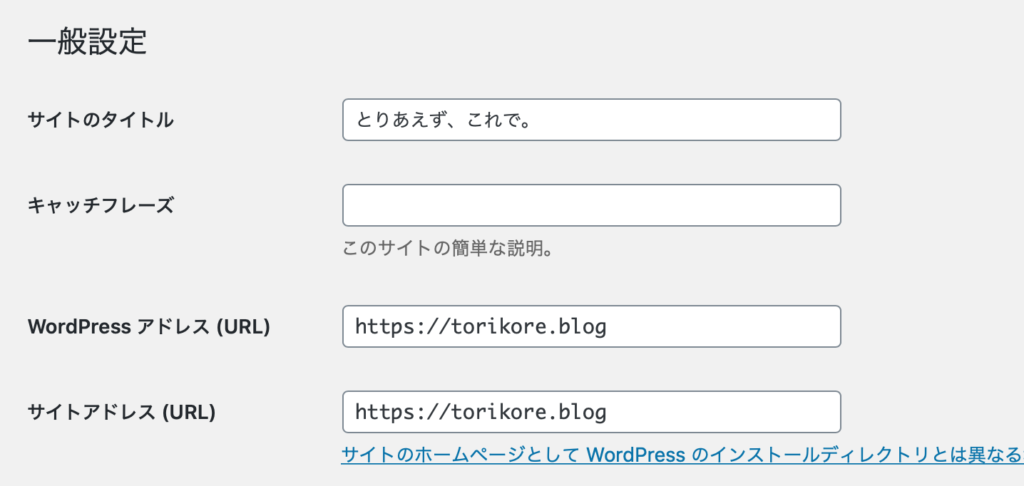Click the (URL) part of WordPress アドレス label

(x=244, y=327)
